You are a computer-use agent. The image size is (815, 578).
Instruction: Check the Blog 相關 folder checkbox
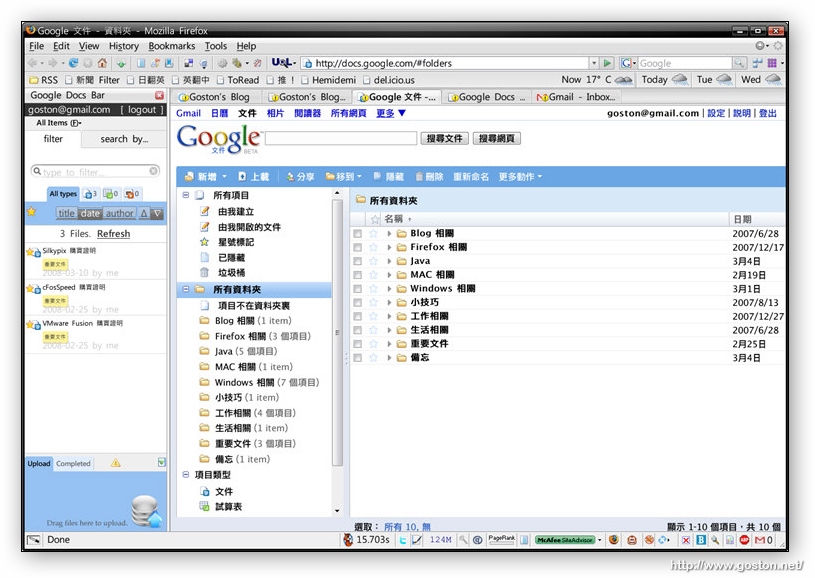point(358,234)
